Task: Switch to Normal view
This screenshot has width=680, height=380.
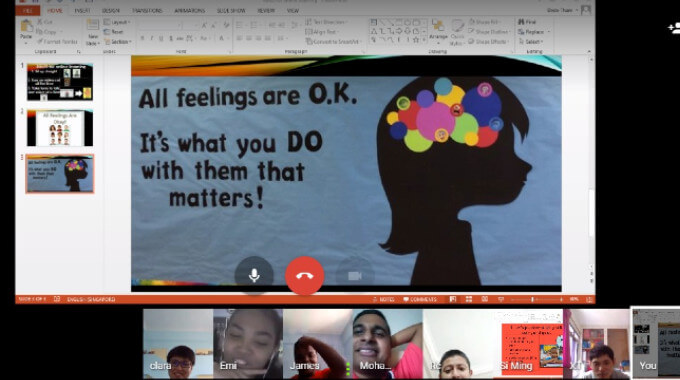Action: (453, 299)
